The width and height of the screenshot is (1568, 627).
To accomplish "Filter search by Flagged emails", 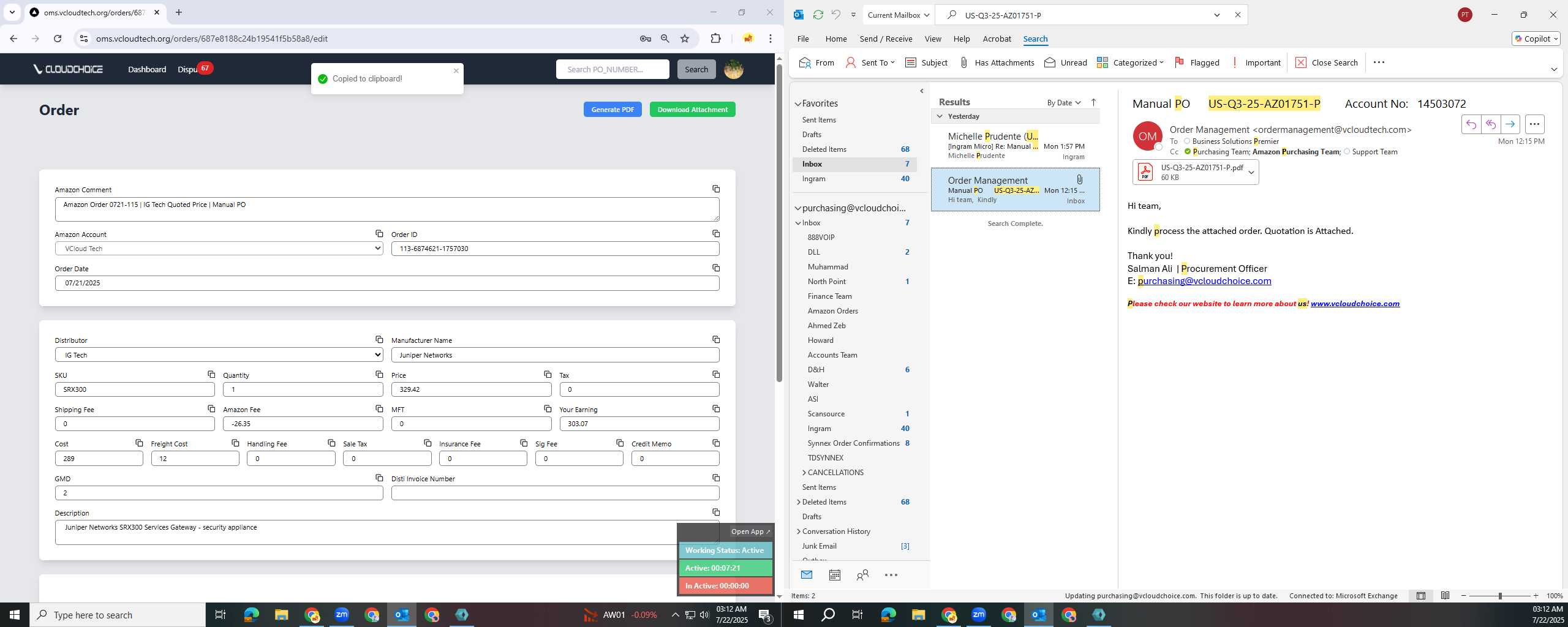I will (1197, 62).
